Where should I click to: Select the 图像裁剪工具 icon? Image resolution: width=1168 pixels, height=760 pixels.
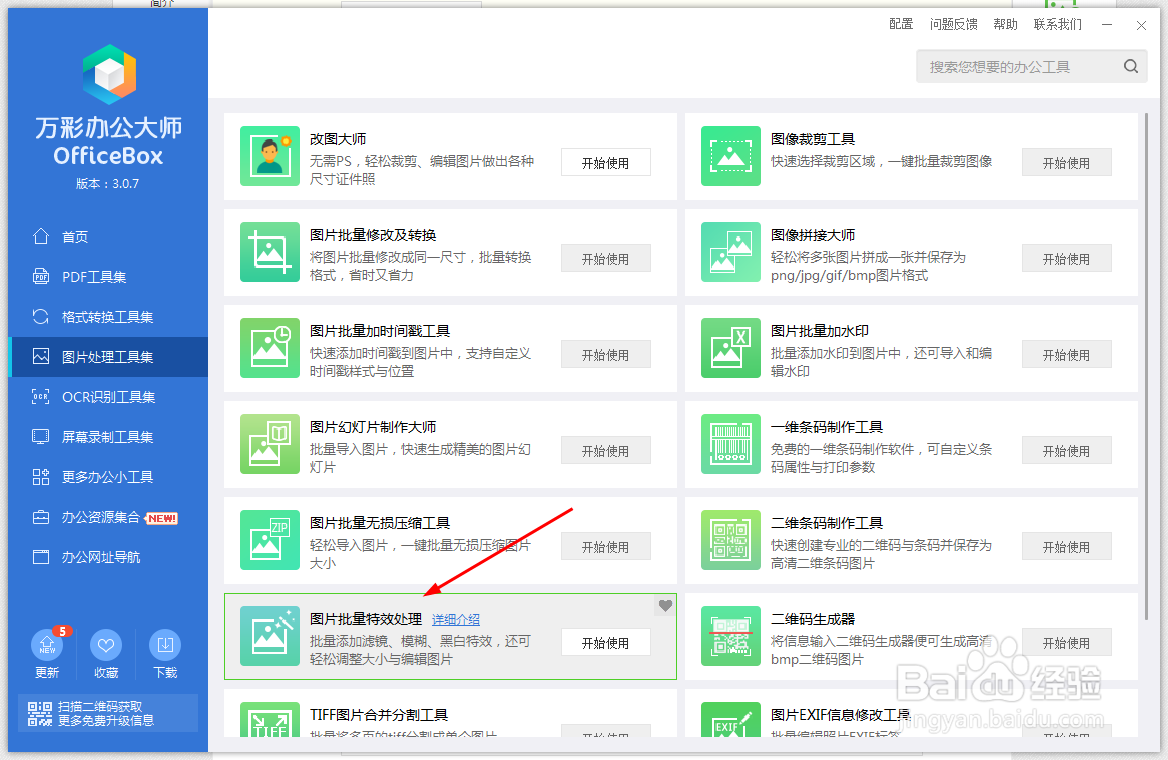point(731,156)
